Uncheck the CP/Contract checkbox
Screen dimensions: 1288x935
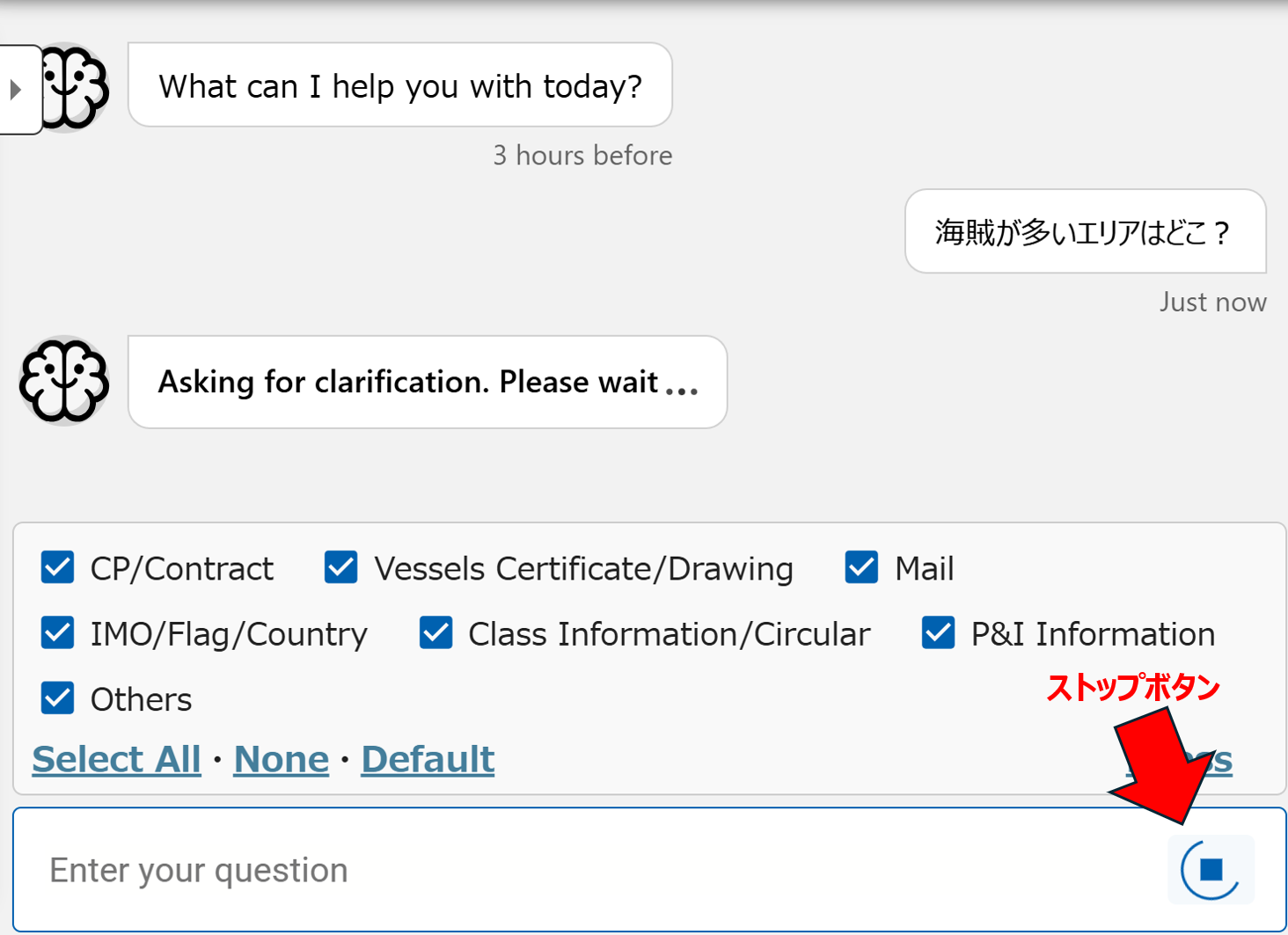point(58,567)
